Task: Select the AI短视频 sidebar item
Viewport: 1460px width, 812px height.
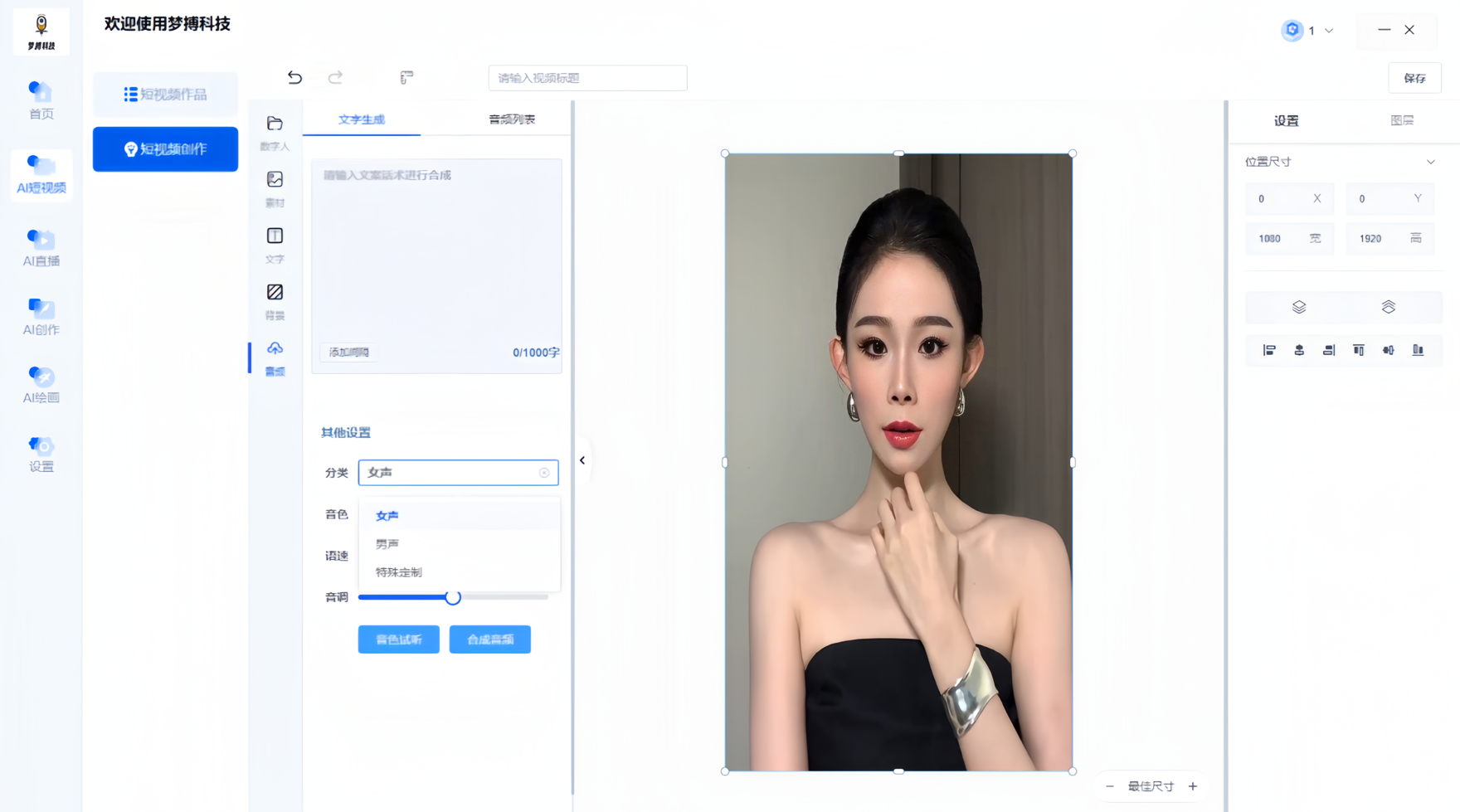Action: 41,175
